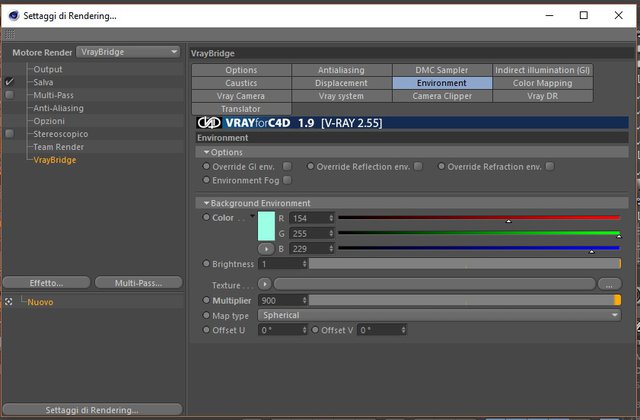Viewport: 640px width, 420px height.
Task: Click the Multiplier slider bar
Action: click(465, 300)
